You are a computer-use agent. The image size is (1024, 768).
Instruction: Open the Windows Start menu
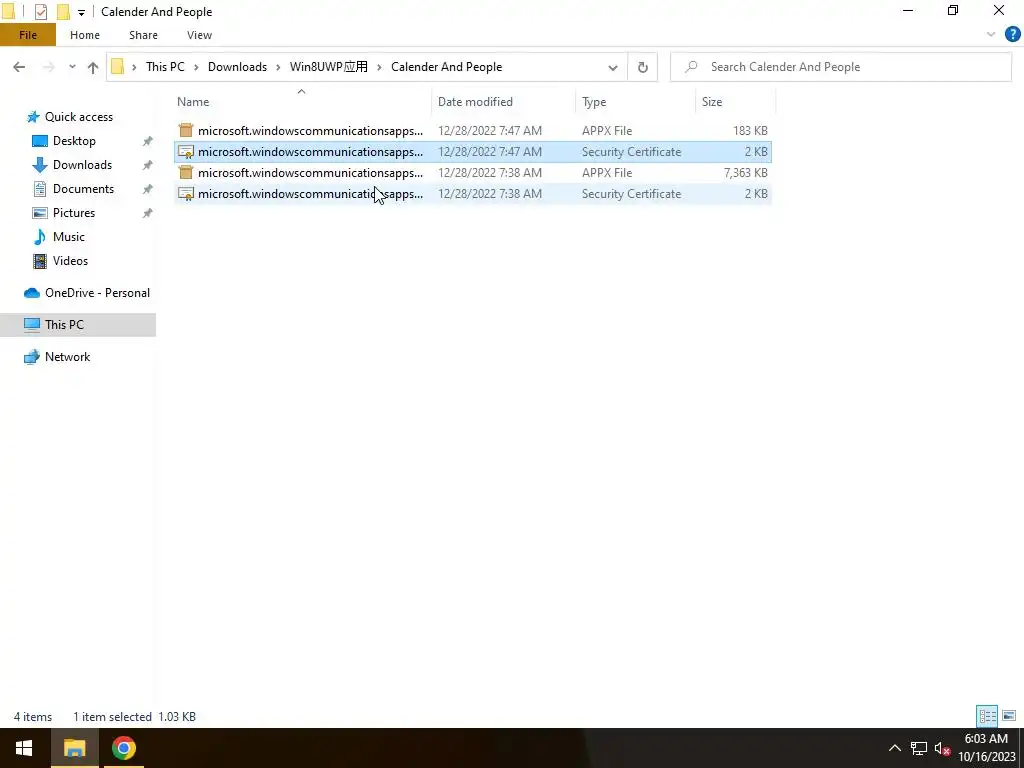click(x=24, y=748)
